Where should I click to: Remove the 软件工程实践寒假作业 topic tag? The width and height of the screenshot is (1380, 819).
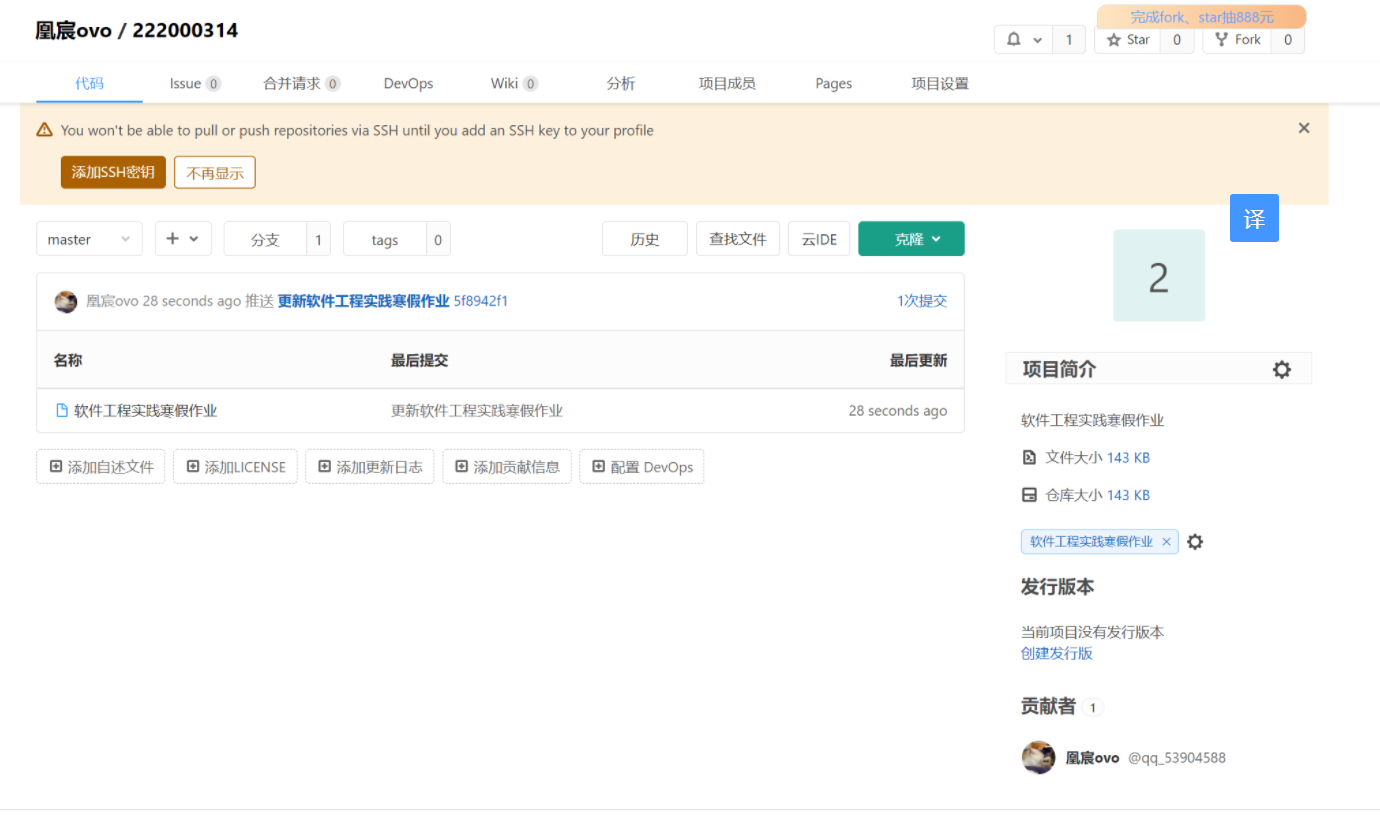pyautogui.click(x=1166, y=542)
